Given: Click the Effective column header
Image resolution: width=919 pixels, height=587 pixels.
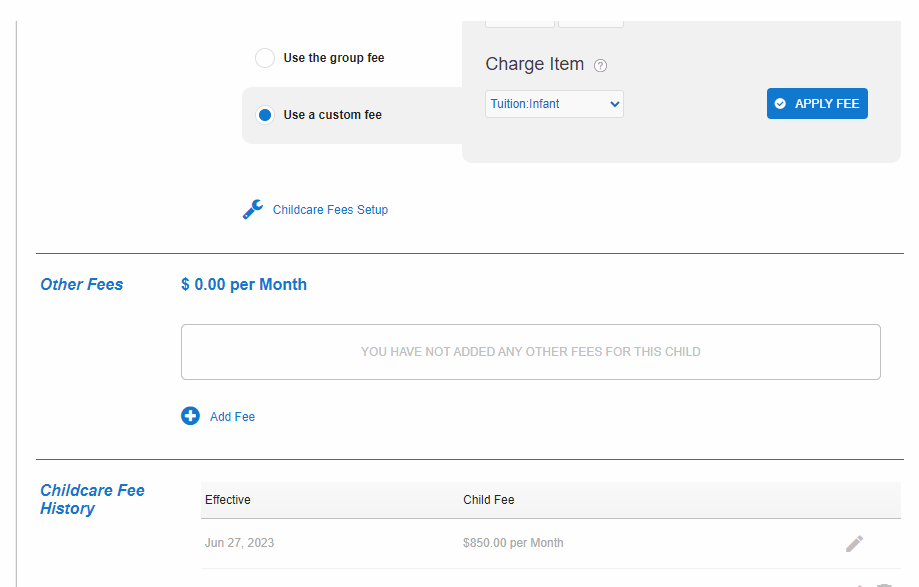Looking at the screenshot, I should (x=228, y=500).
